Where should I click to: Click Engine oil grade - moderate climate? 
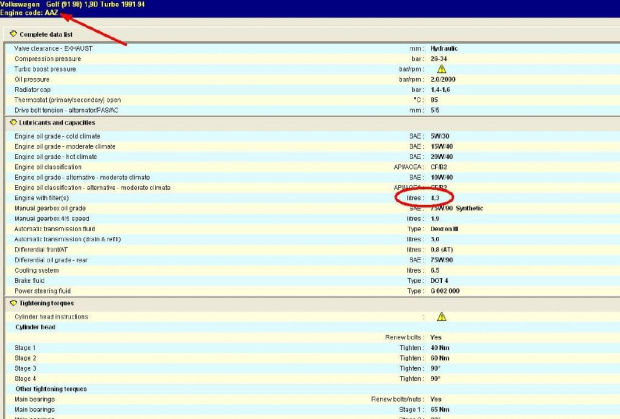pos(65,146)
